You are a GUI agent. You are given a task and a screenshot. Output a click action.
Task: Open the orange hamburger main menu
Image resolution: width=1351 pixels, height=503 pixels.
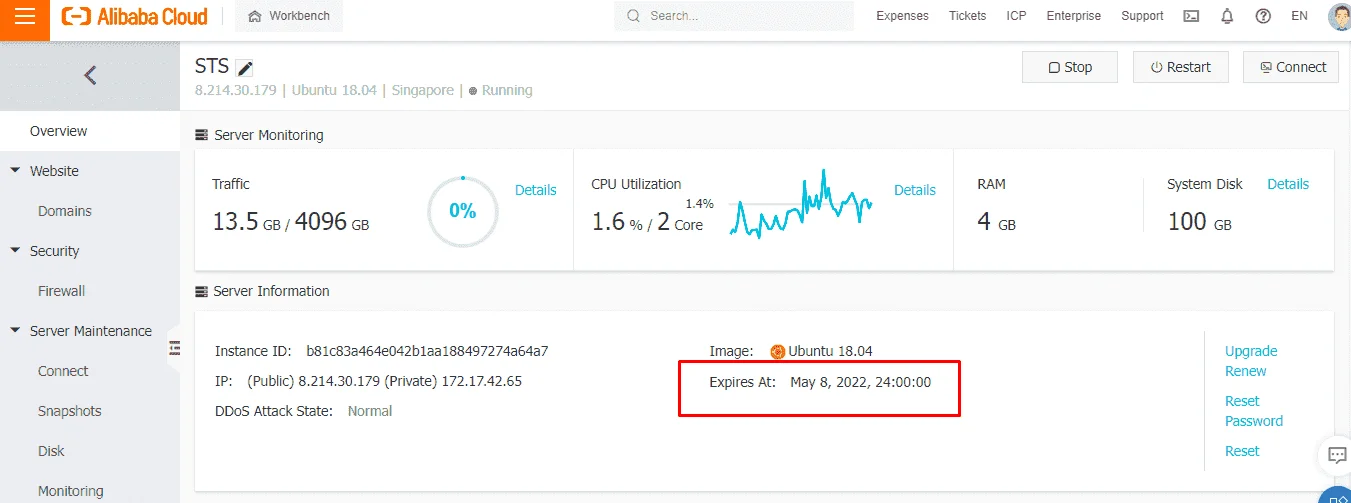[x=25, y=17]
